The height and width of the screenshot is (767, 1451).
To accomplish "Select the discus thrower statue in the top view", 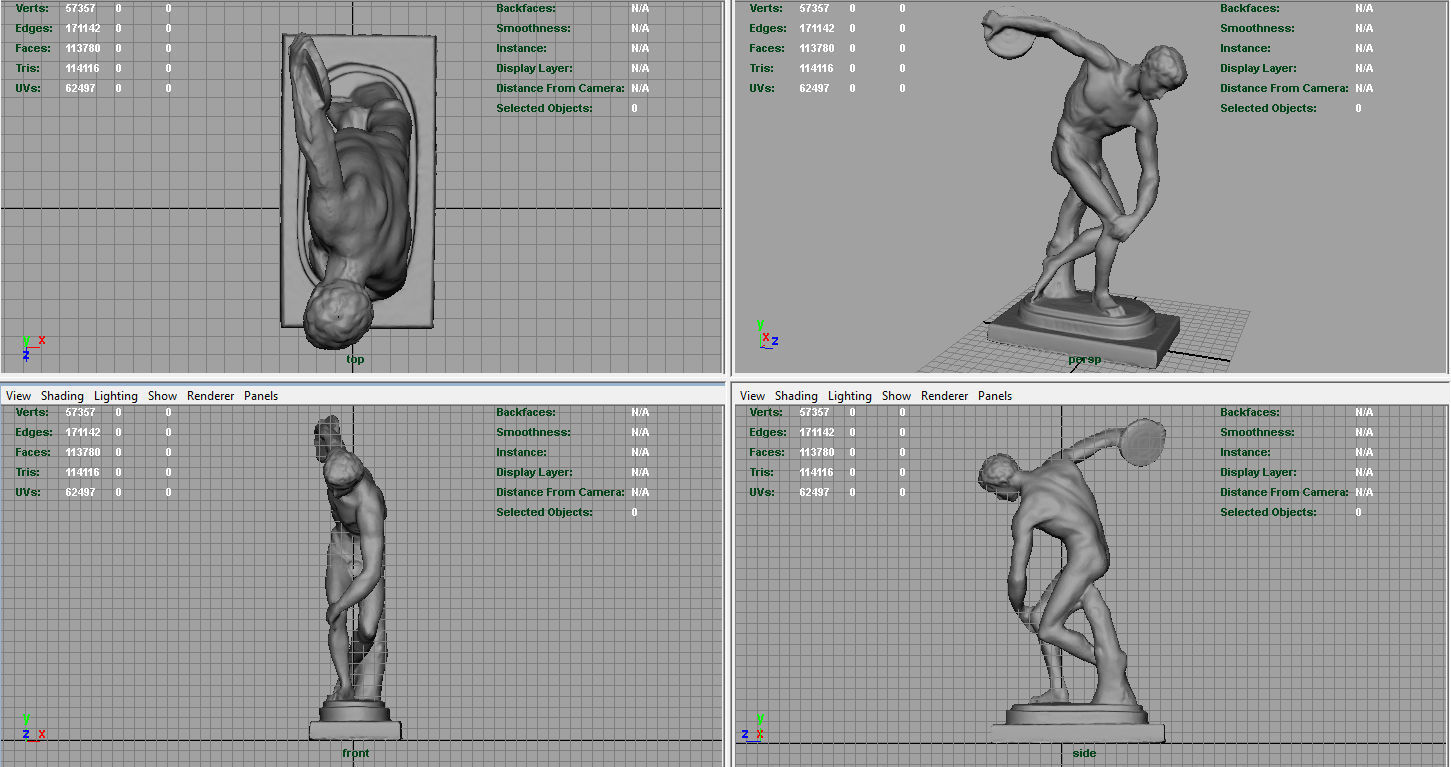I will pyautogui.click(x=358, y=190).
